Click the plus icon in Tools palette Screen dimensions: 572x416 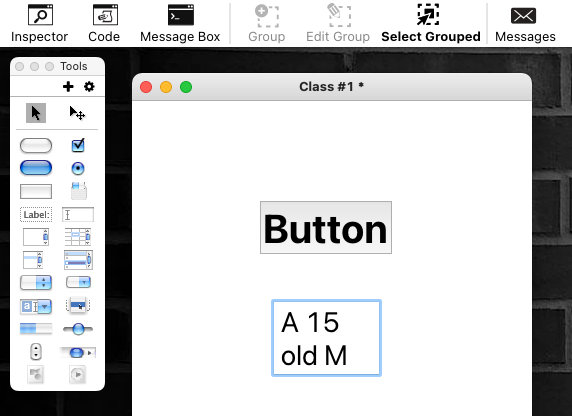coord(68,86)
